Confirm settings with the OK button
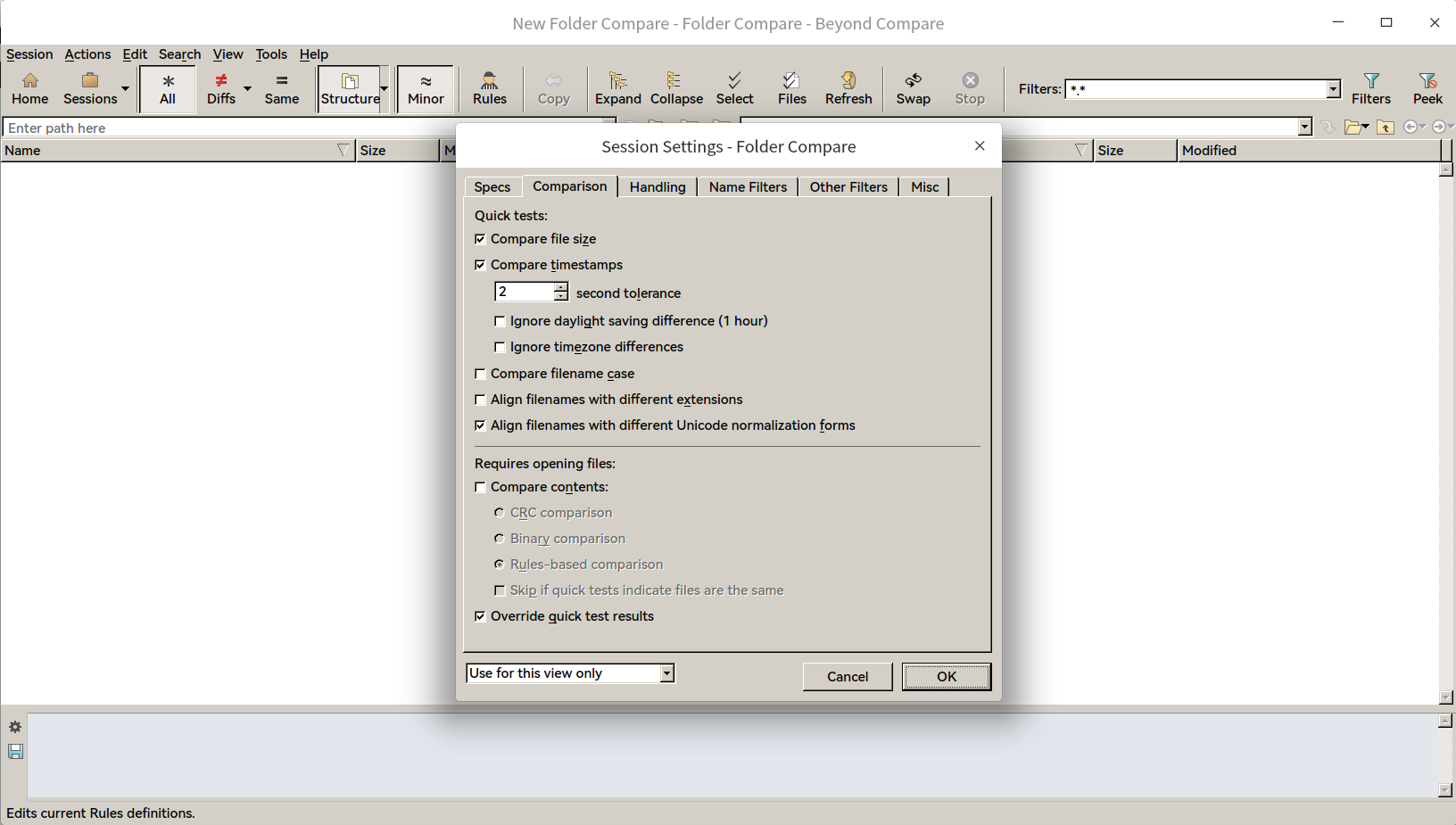 (x=947, y=677)
